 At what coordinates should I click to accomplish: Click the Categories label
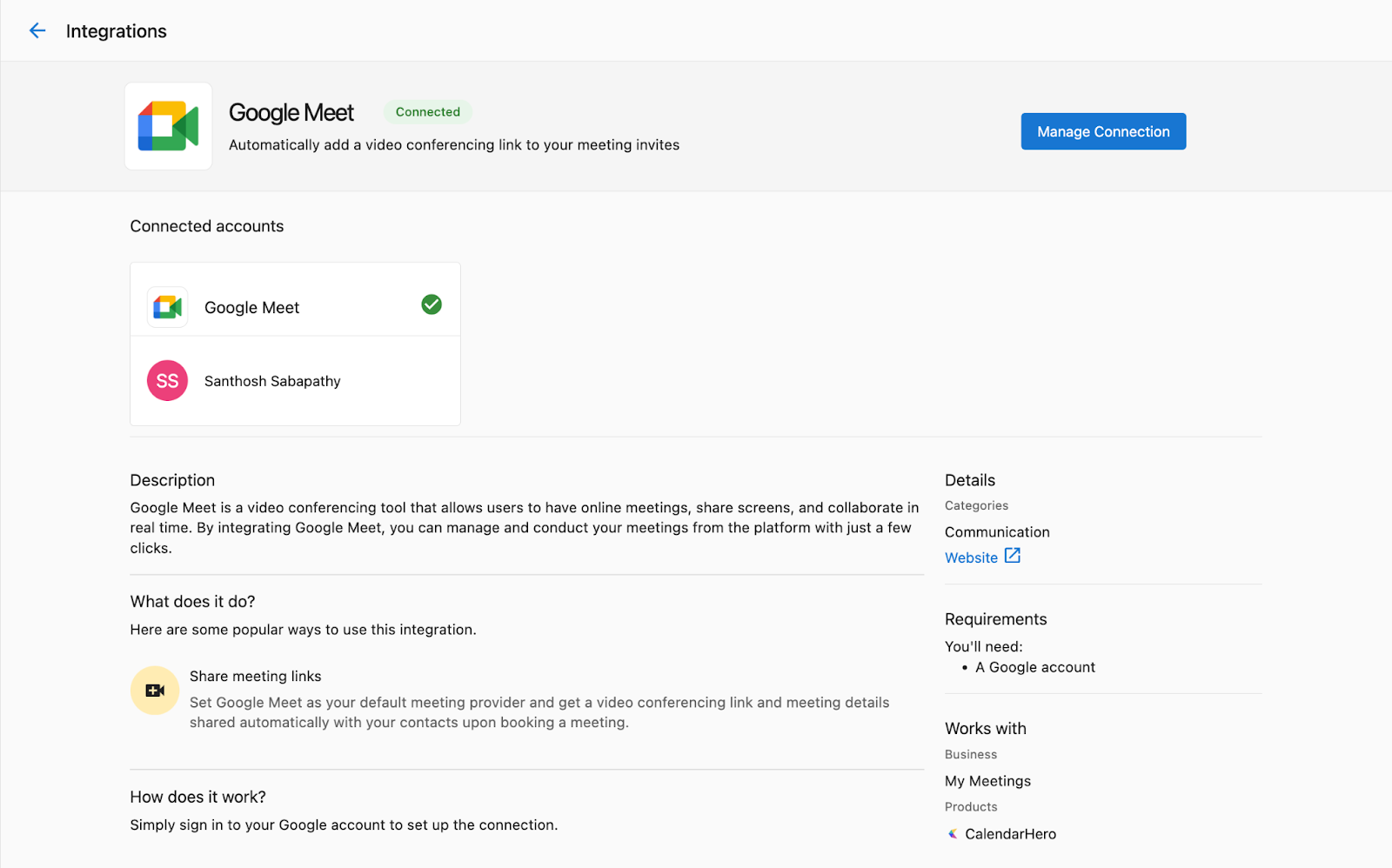point(976,505)
